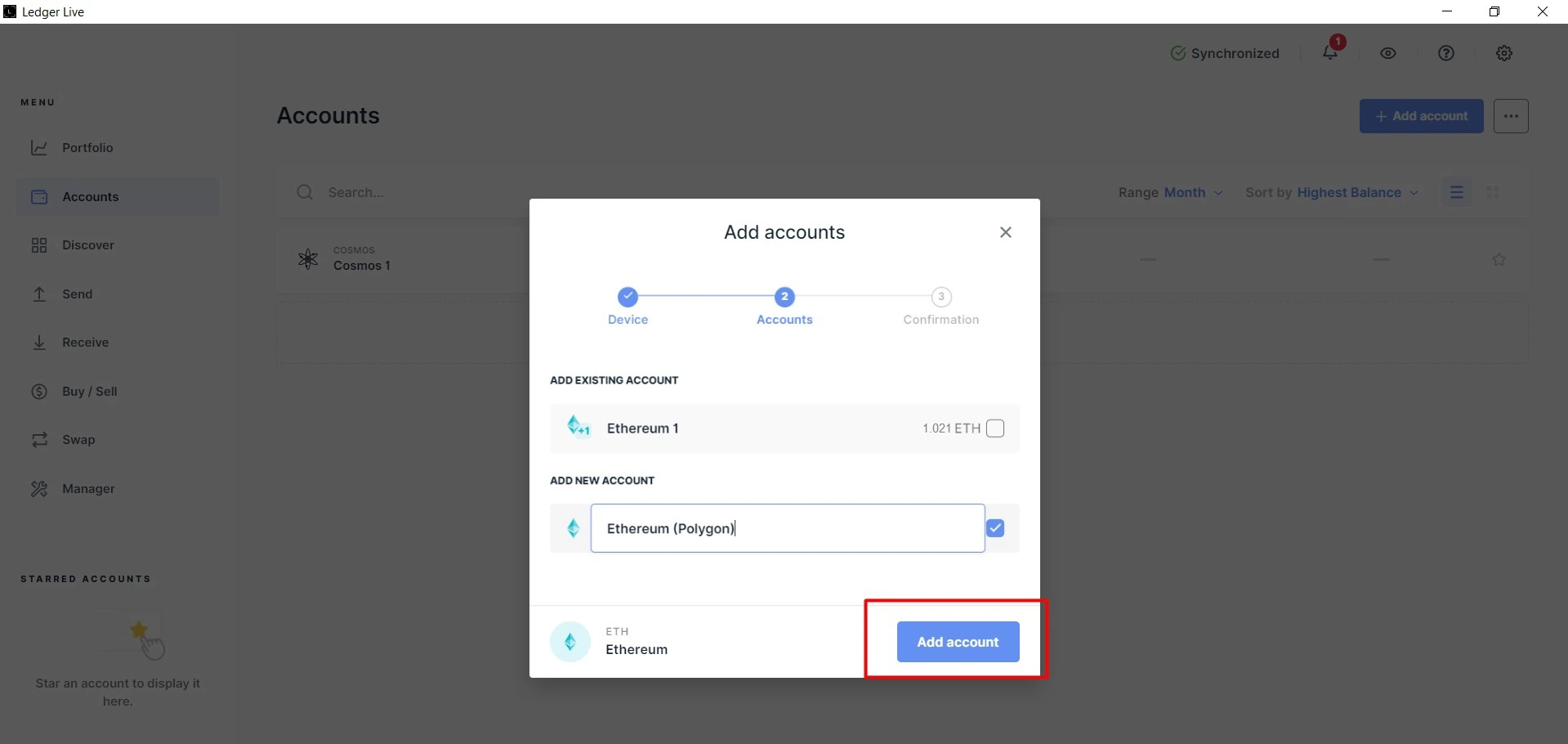Enable discreet mode with the eye icon
The height and width of the screenshot is (744, 1568).
tap(1388, 53)
